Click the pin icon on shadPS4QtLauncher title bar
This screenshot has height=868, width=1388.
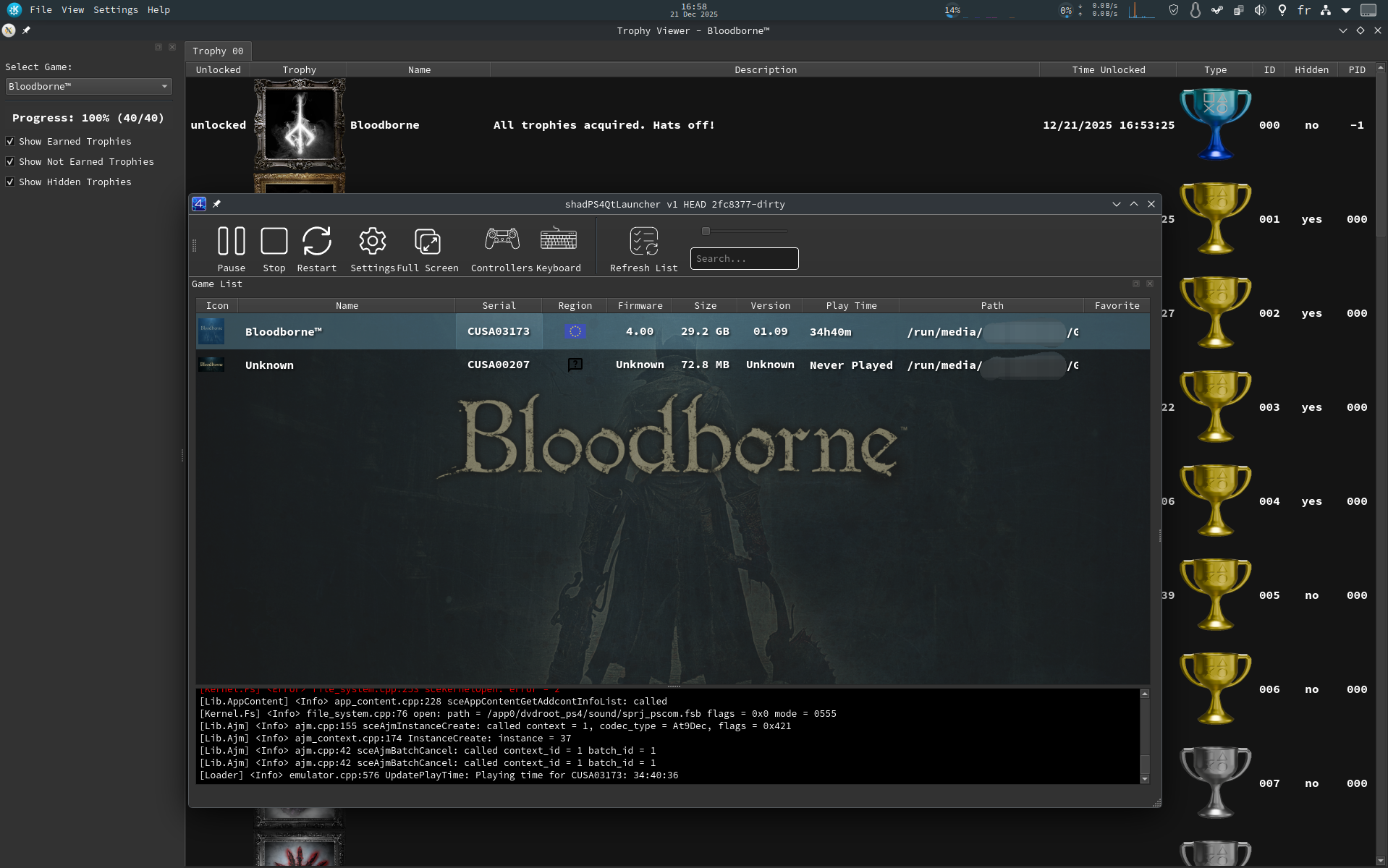(216, 204)
